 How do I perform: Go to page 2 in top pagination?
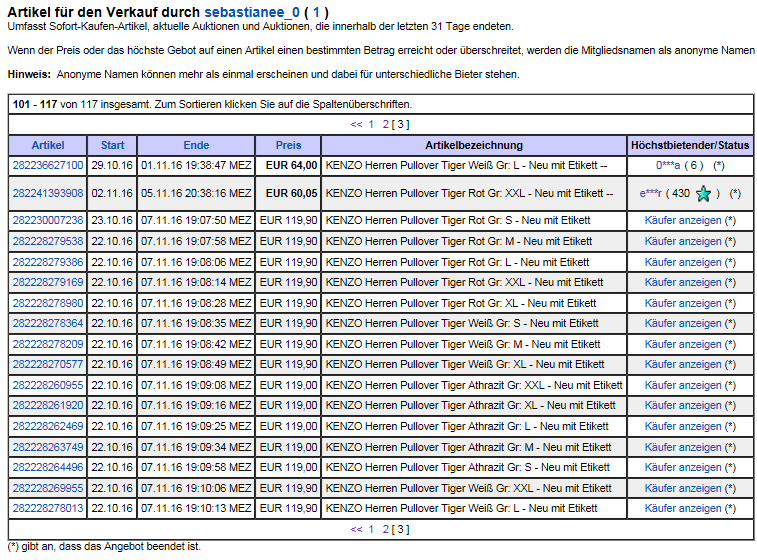point(385,125)
